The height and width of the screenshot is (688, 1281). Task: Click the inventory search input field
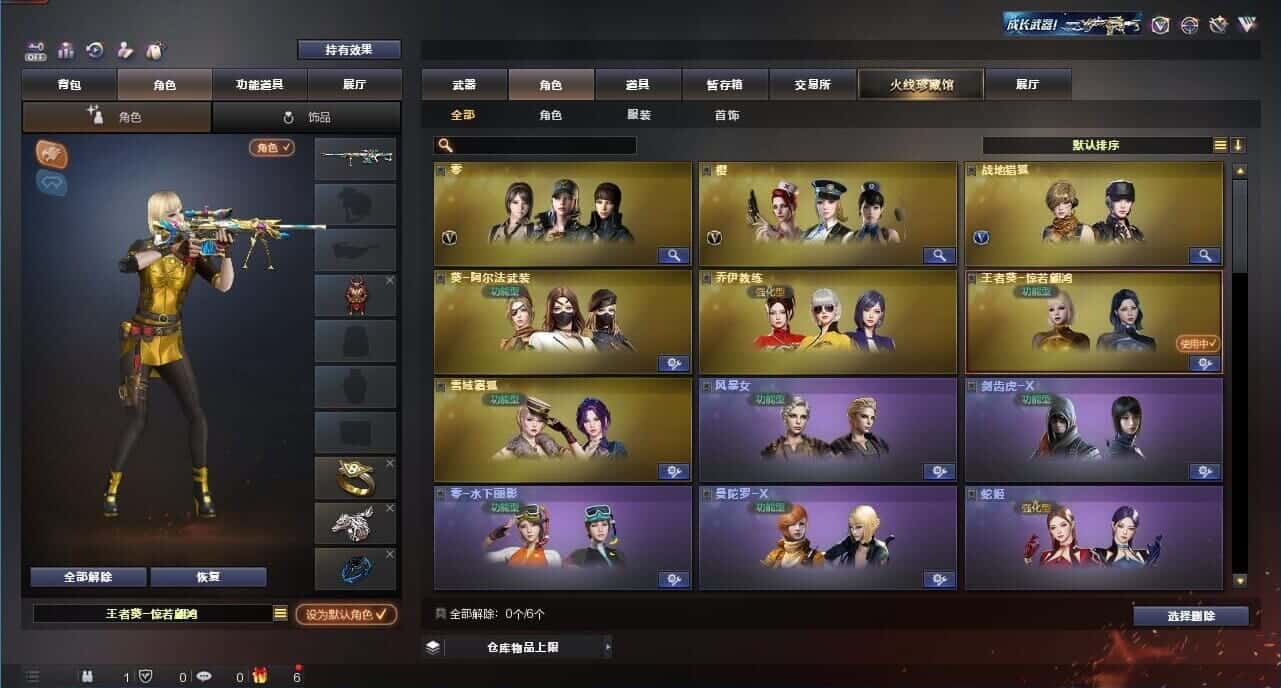(x=535, y=146)
